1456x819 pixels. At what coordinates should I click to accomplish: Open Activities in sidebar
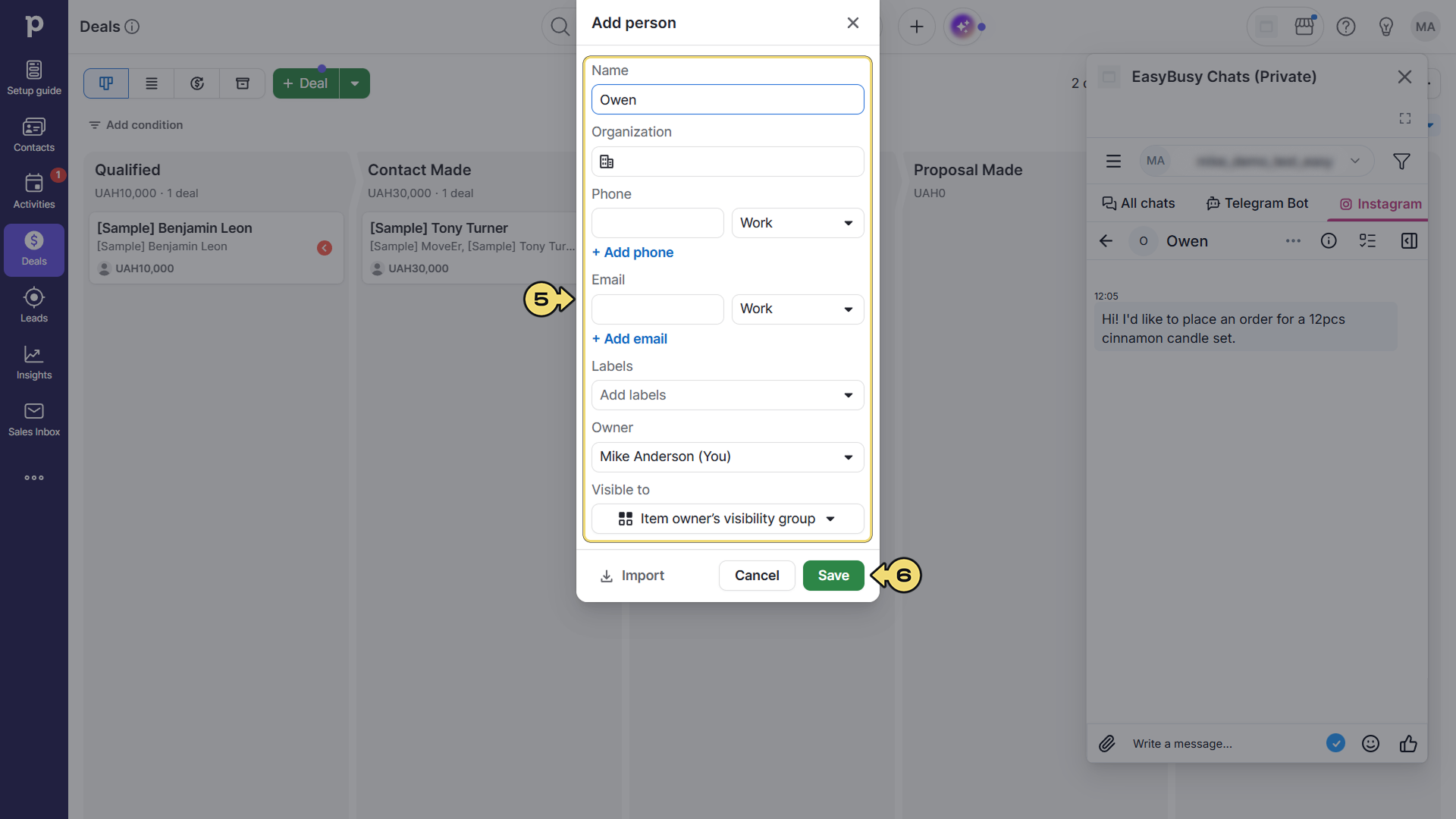[x=34, y=192]
